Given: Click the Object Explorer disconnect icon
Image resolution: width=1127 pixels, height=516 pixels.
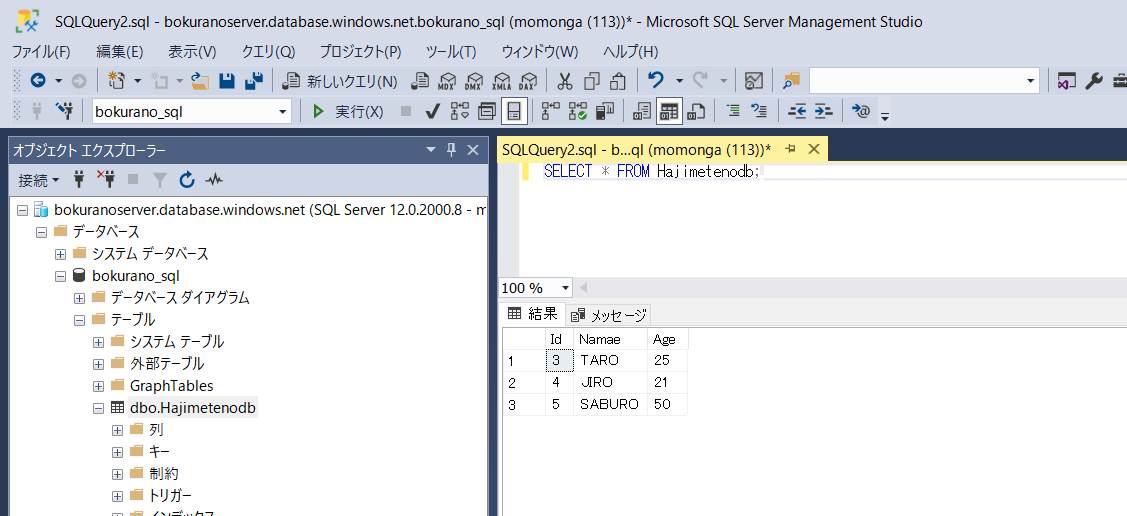Looking at the screenshot, I should coord(106,180).
